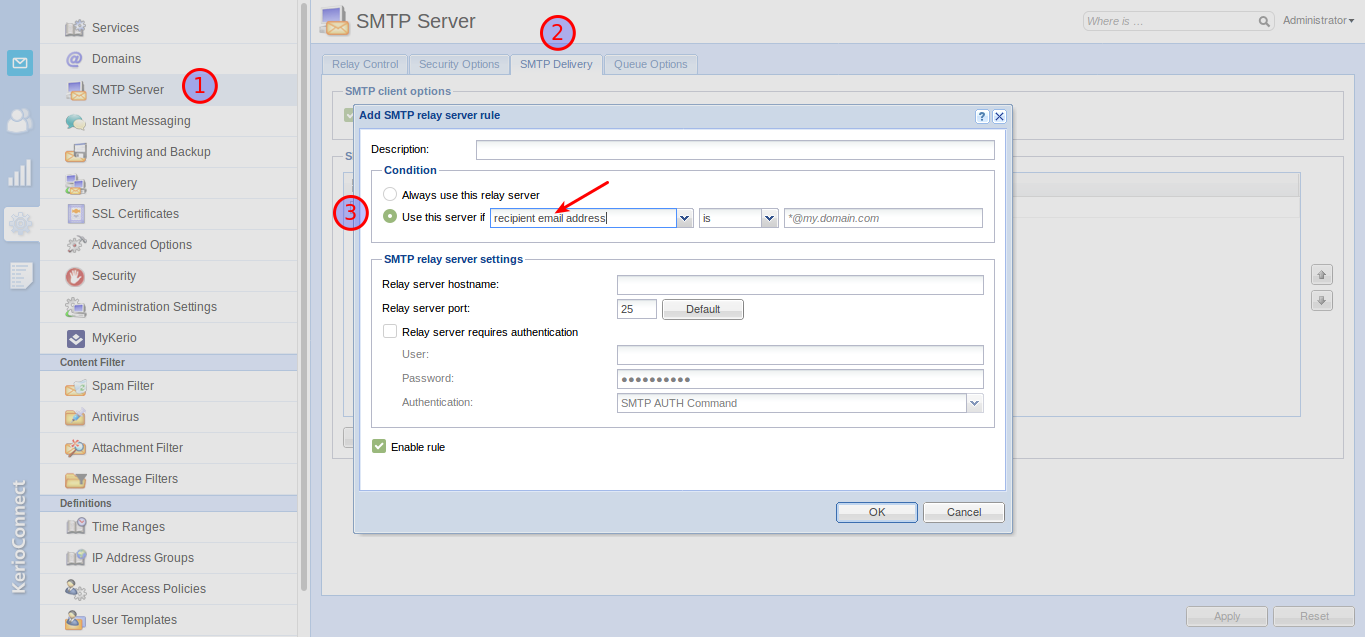Expand the recipient email address condition dropdown
This screenshot has width=1365, height=637.
[x=685, y=218]
